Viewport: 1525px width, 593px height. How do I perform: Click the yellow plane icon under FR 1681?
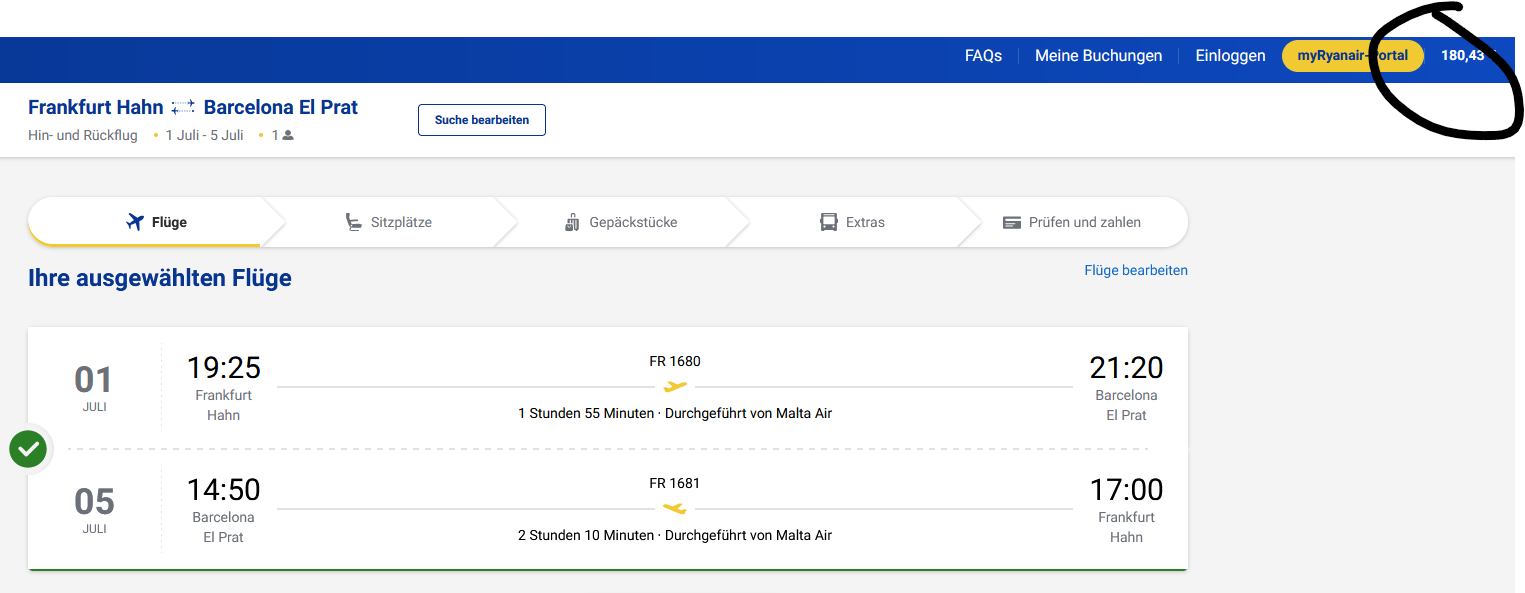(675, 508)
